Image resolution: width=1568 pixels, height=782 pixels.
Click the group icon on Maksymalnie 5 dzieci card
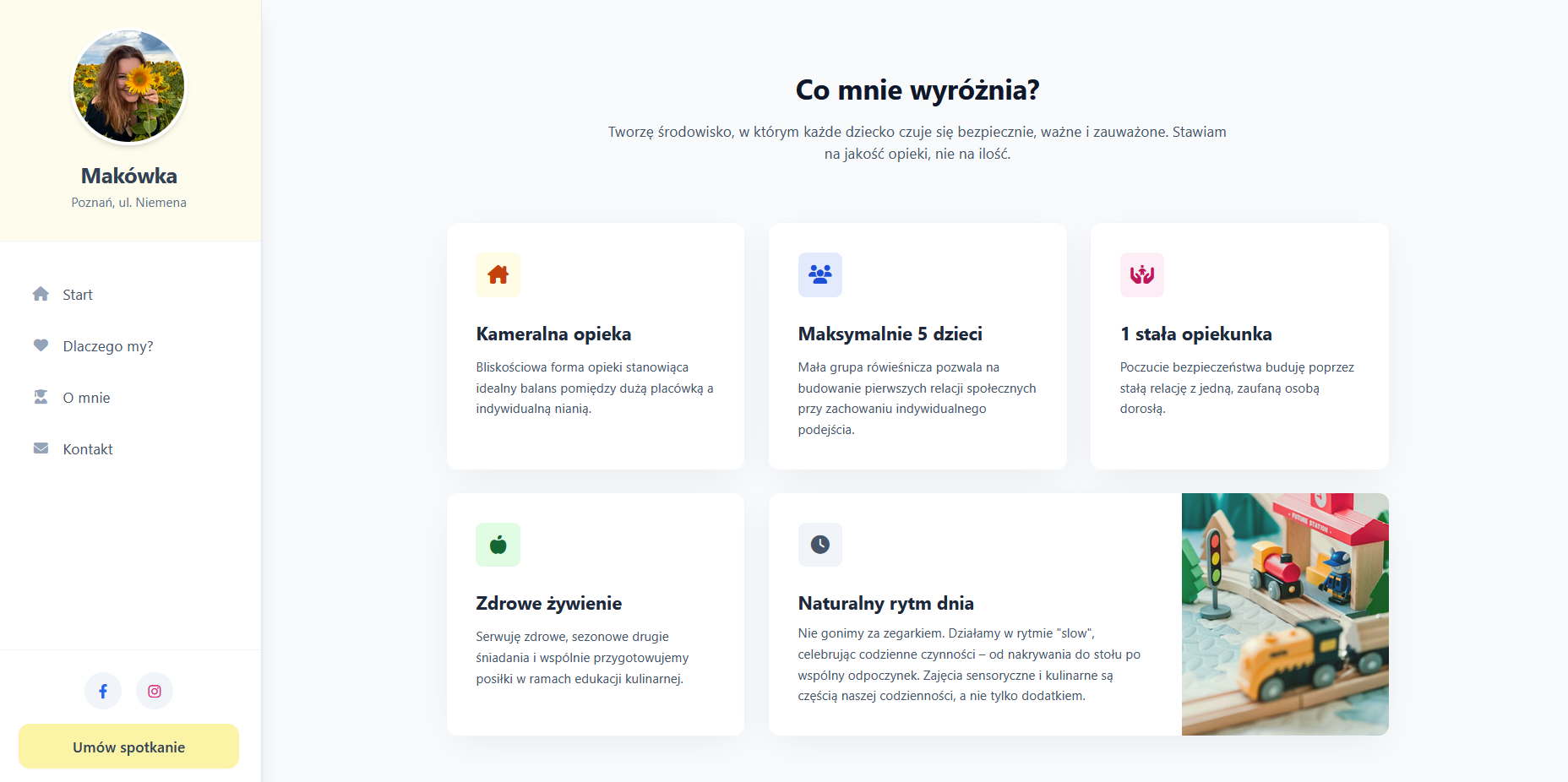pos(819,274)
